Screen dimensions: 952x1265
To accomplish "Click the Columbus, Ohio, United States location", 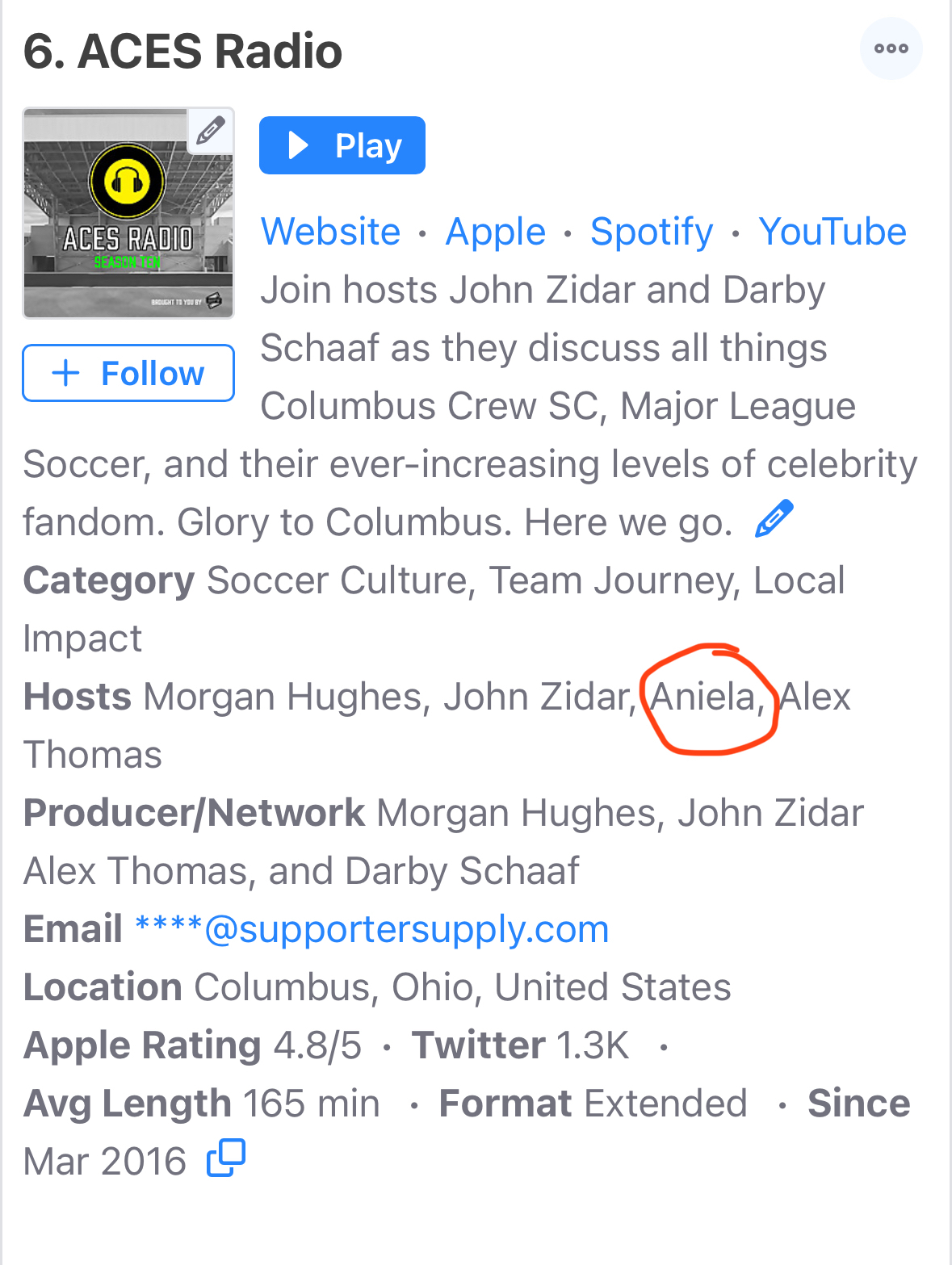I will (462, 987).
